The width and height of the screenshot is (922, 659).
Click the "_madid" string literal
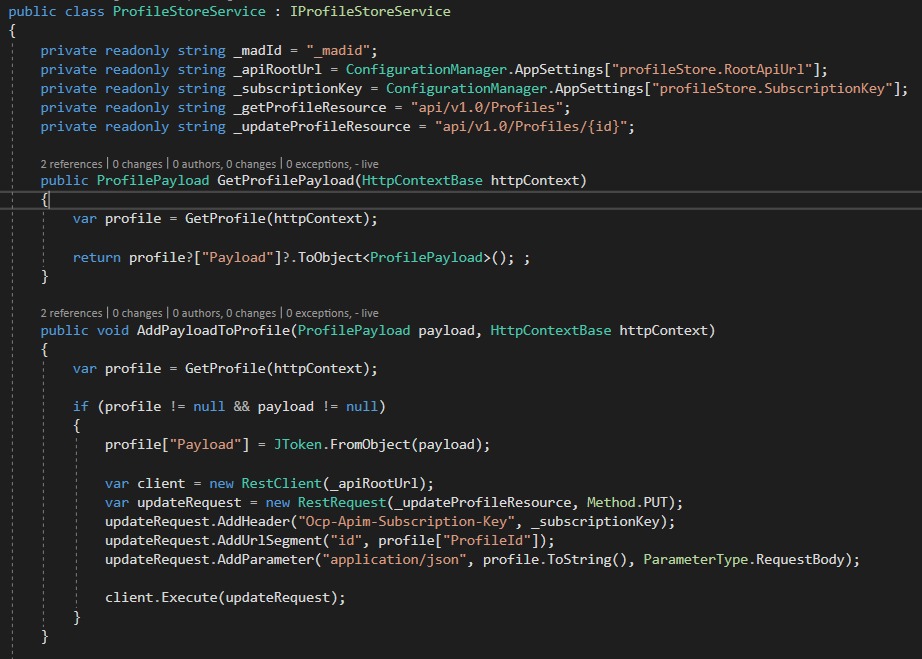338,51
